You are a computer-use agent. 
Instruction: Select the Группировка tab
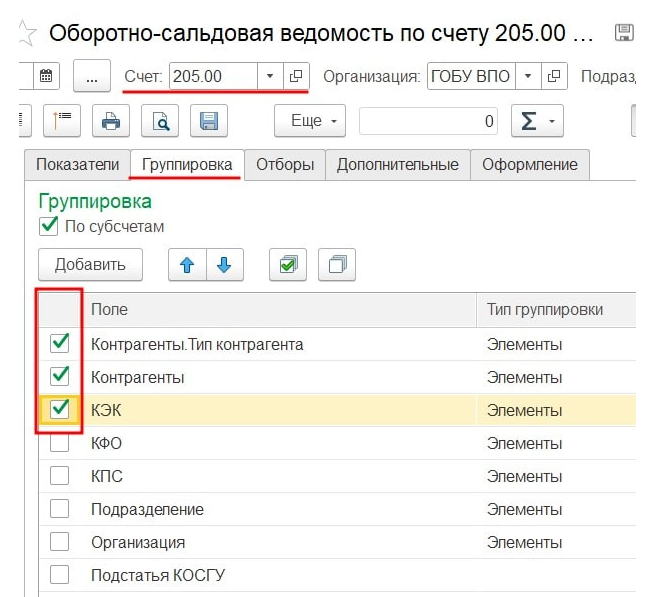(x=187, y=165)
